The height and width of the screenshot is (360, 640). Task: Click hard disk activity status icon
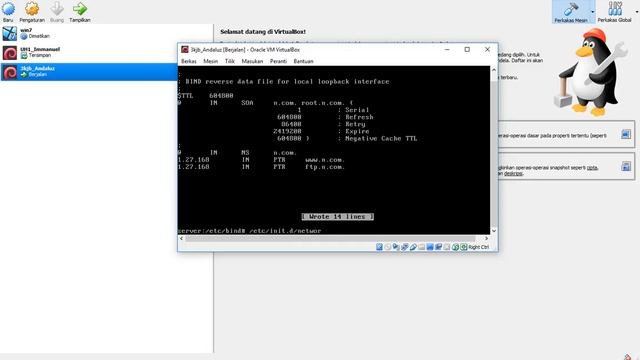[379, 247]
